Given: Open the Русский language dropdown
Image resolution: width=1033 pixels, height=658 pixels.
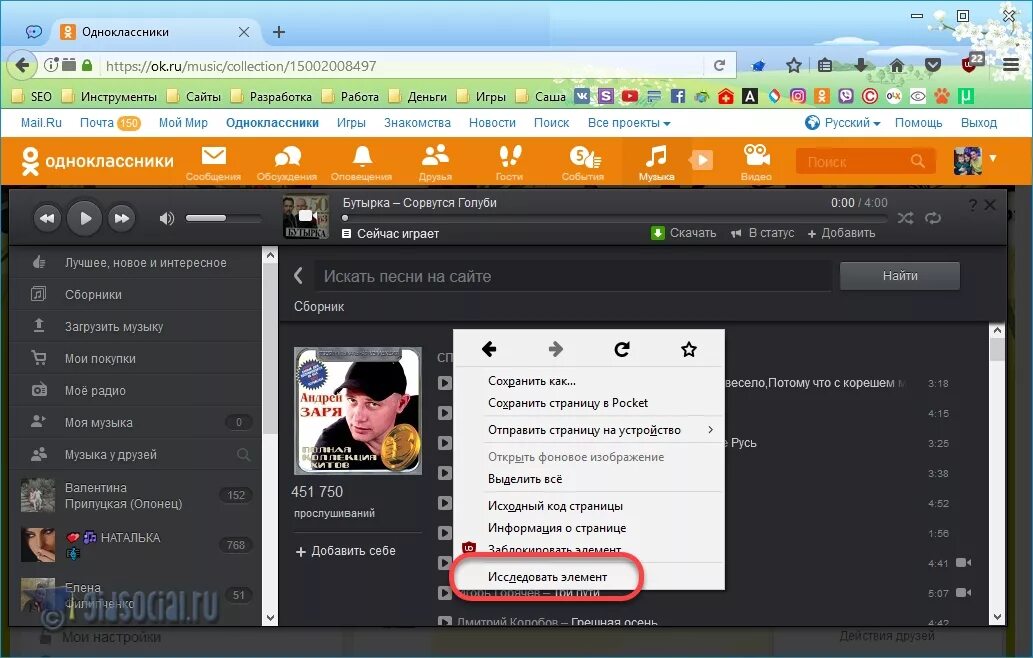Looking at the screenshot, I should (x=843, y=123).
